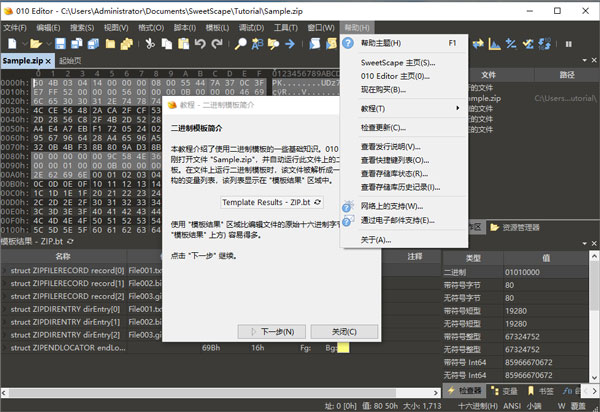The image size is (600, 412).
Task: Click the pause icon in toolbar
Action: click(569, 44)
